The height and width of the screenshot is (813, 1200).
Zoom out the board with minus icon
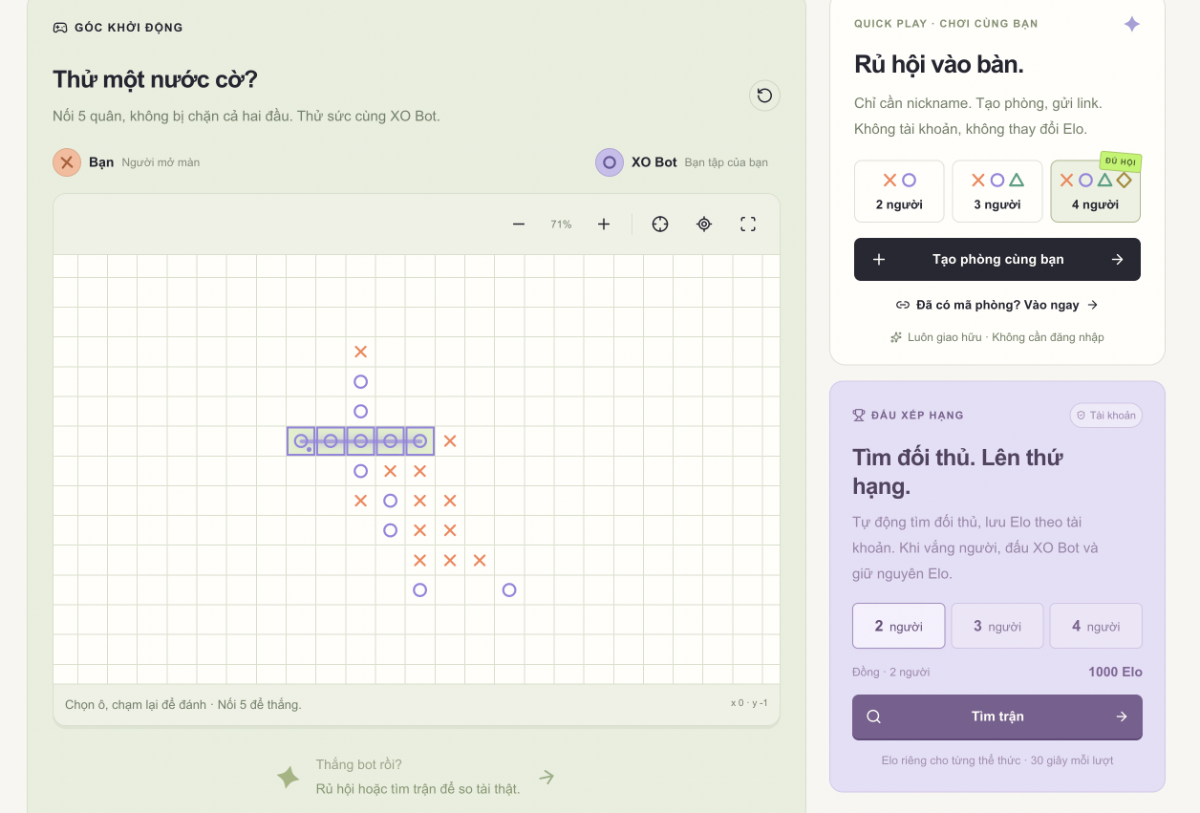518,224
